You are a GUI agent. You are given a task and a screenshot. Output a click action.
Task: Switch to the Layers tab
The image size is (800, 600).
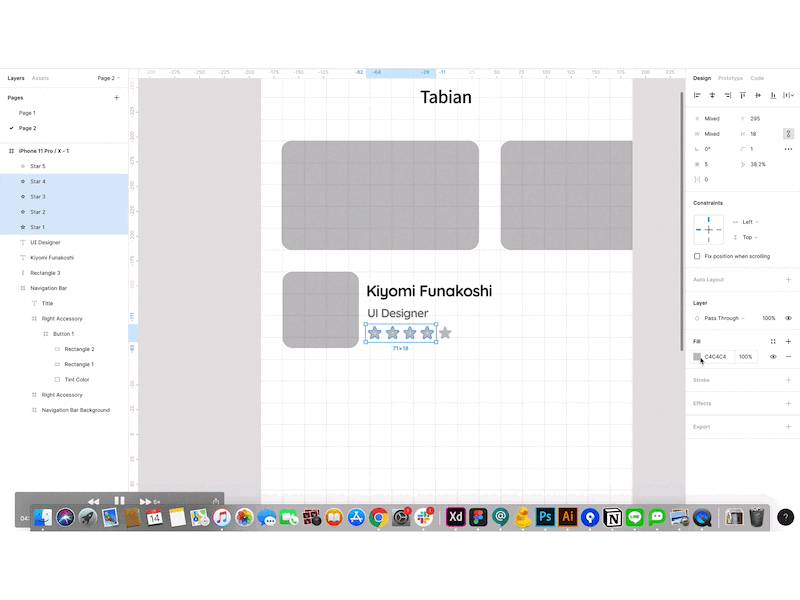pos(16,78)
